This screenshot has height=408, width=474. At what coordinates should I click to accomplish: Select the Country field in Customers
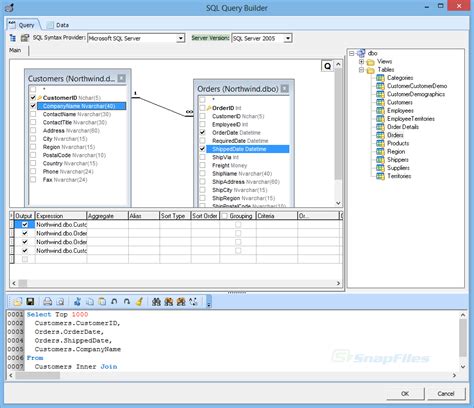coord(70,163)
